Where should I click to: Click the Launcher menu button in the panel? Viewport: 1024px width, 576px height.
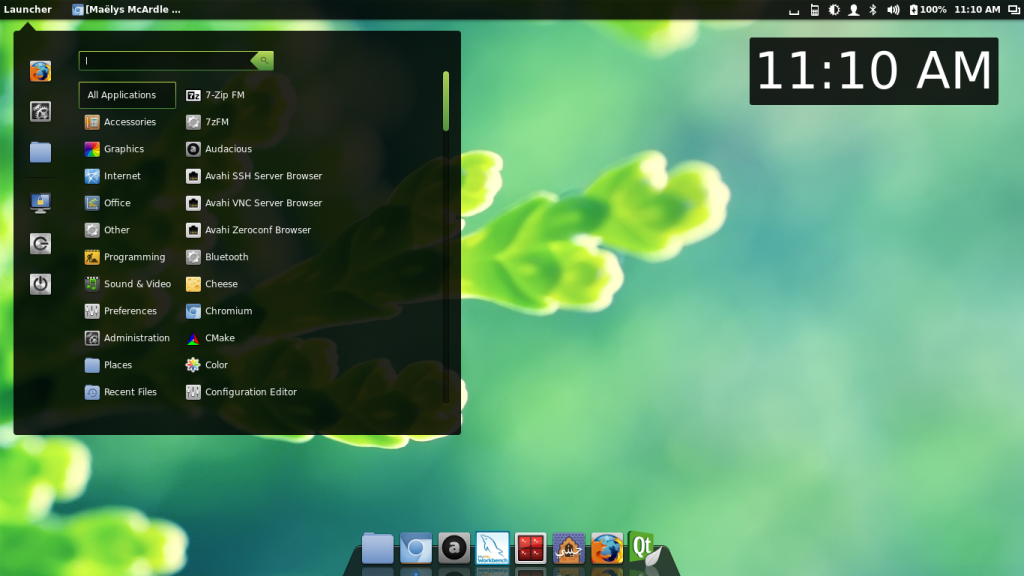[28, 10]
